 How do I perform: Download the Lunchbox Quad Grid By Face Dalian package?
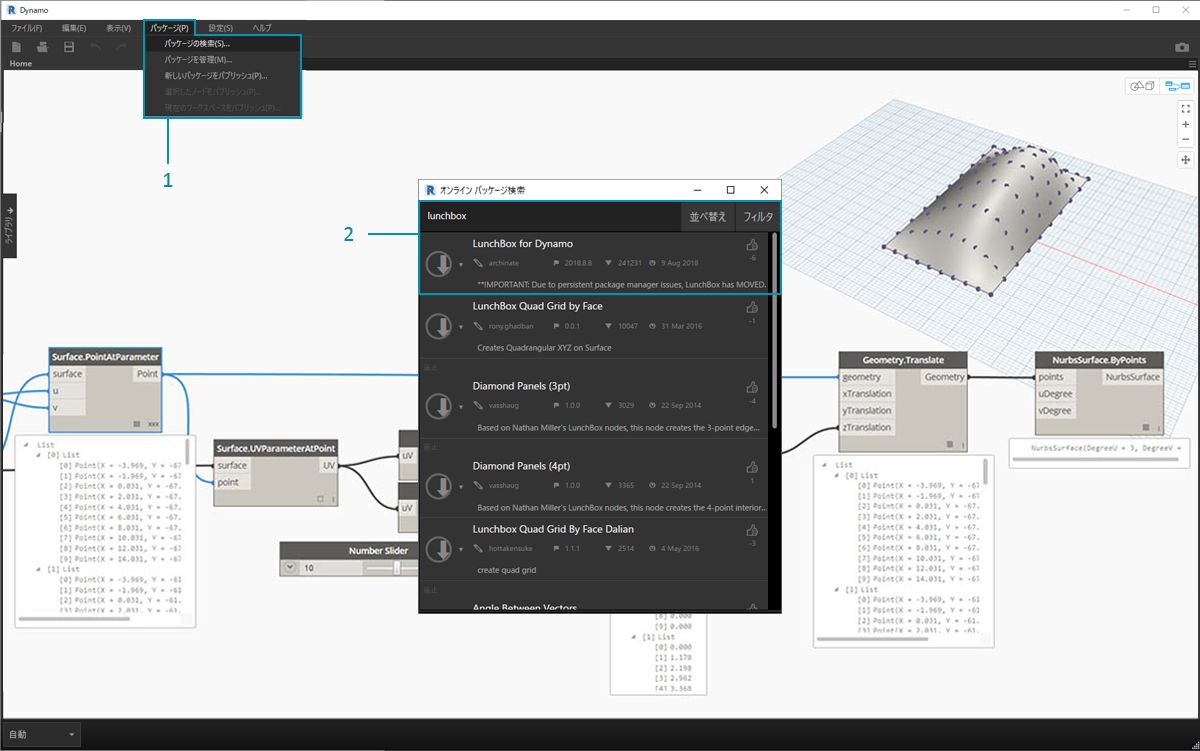coord(439,549)
